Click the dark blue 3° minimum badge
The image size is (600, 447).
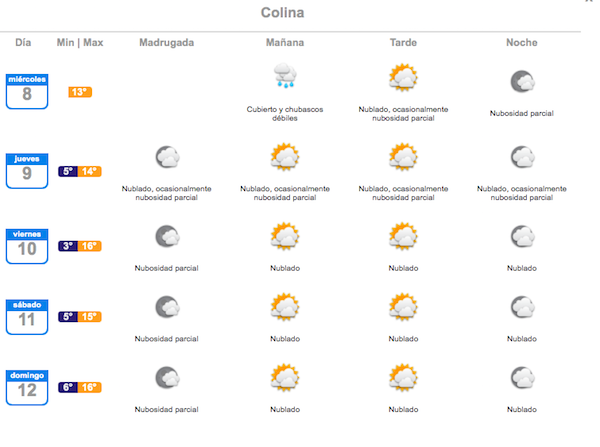pos(68,246)
